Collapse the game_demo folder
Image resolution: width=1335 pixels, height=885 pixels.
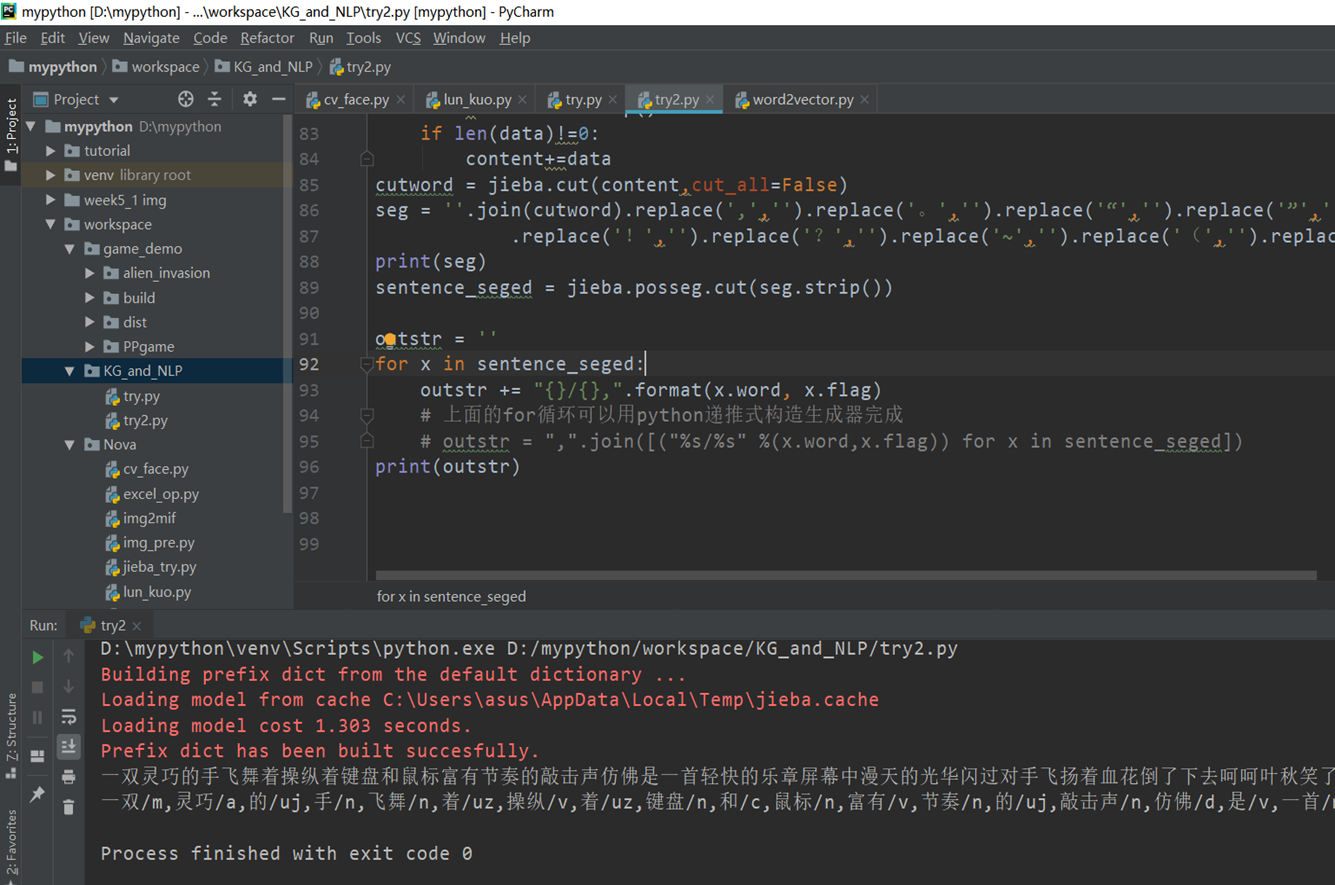pos(70,249)
